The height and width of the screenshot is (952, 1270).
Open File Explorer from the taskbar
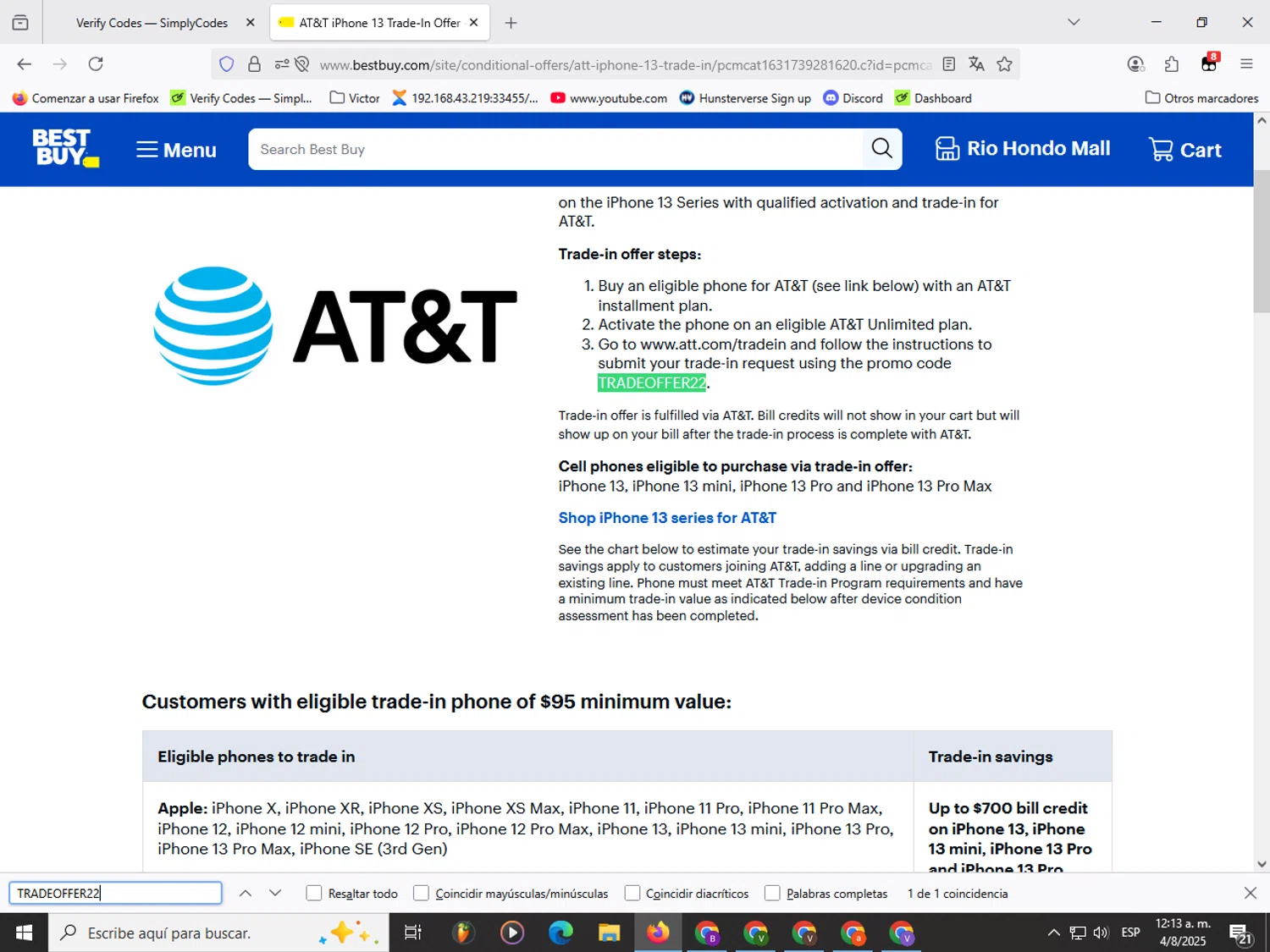609,933
